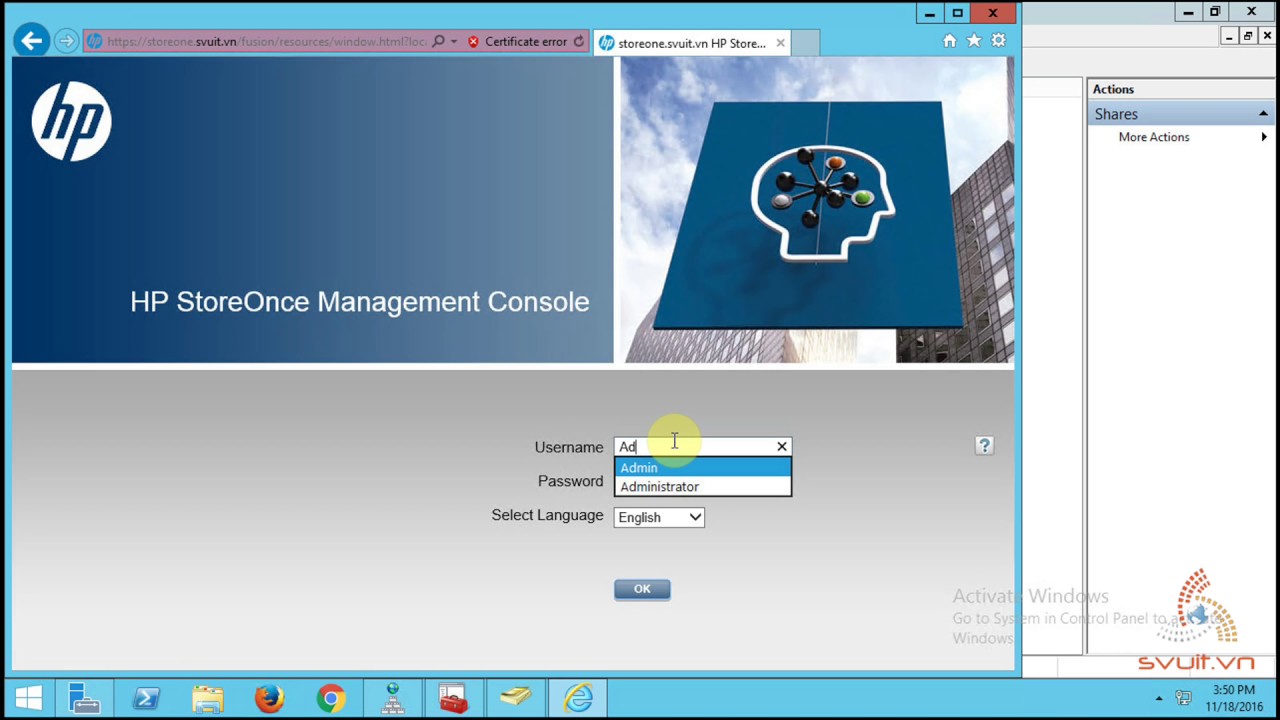This screenshot has height=720, width=1280.
Task: Click More Actions in the Actions pane
Action: click(1154, 137)
